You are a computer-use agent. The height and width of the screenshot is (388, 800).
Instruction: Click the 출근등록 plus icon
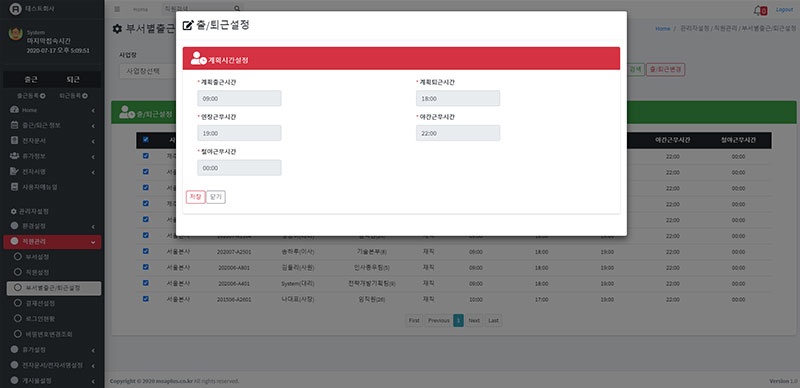point(43,96)
